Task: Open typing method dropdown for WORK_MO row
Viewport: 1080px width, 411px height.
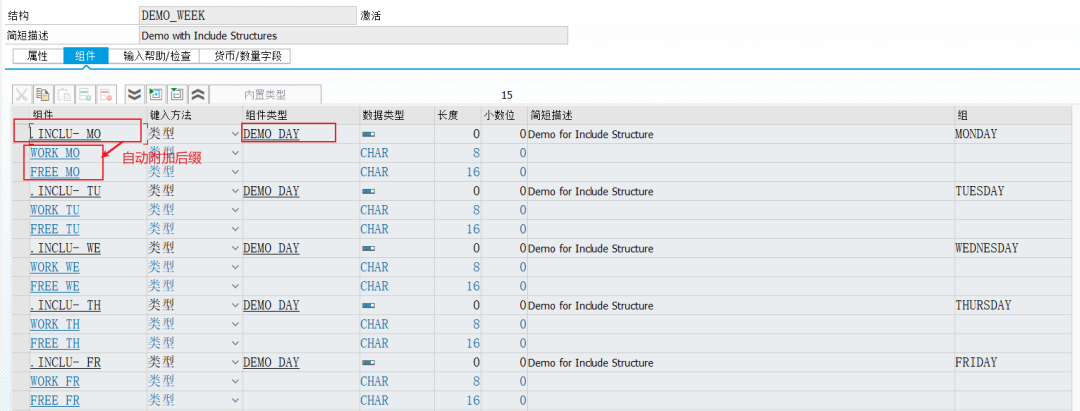Action: coord(236,153)
